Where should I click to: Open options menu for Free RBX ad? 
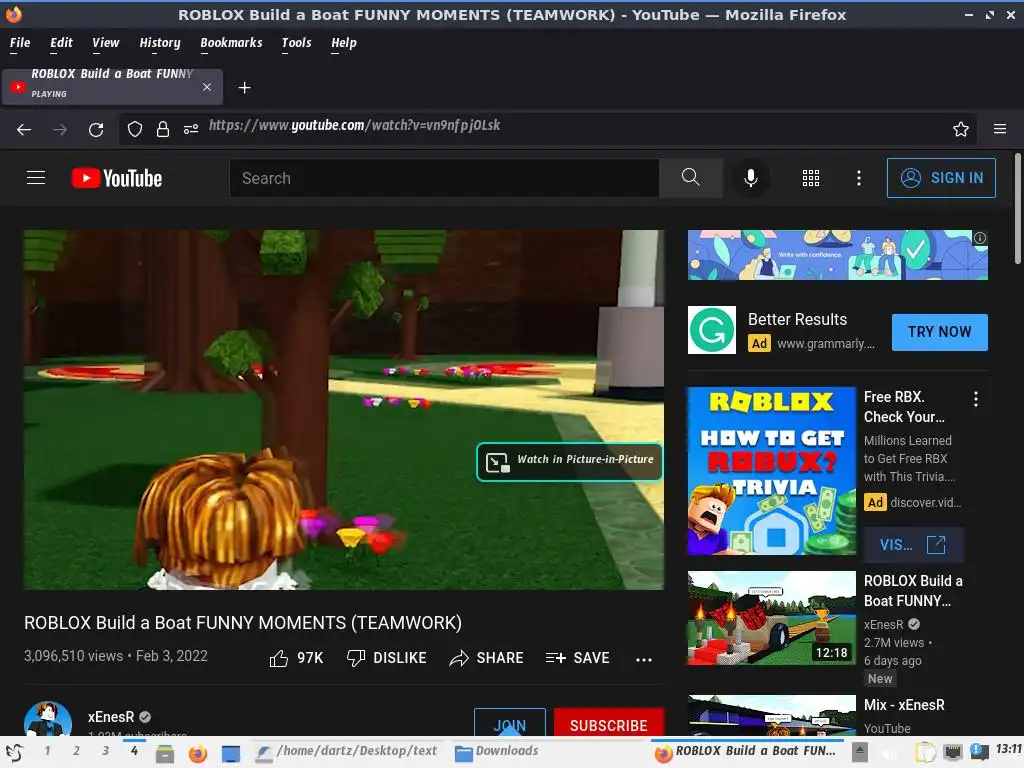[976, 399]
